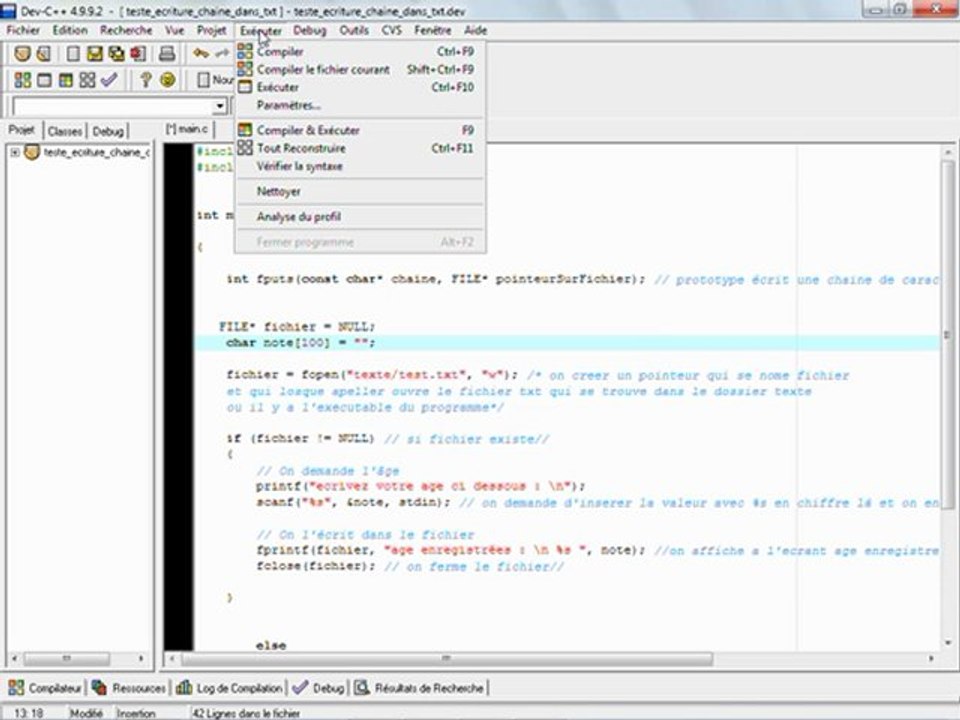Image resolution: width=960 pixels, height=720 pixels.
Task: Open Paramètres... from Exécuter menu
Action: (x=360, y=105)
